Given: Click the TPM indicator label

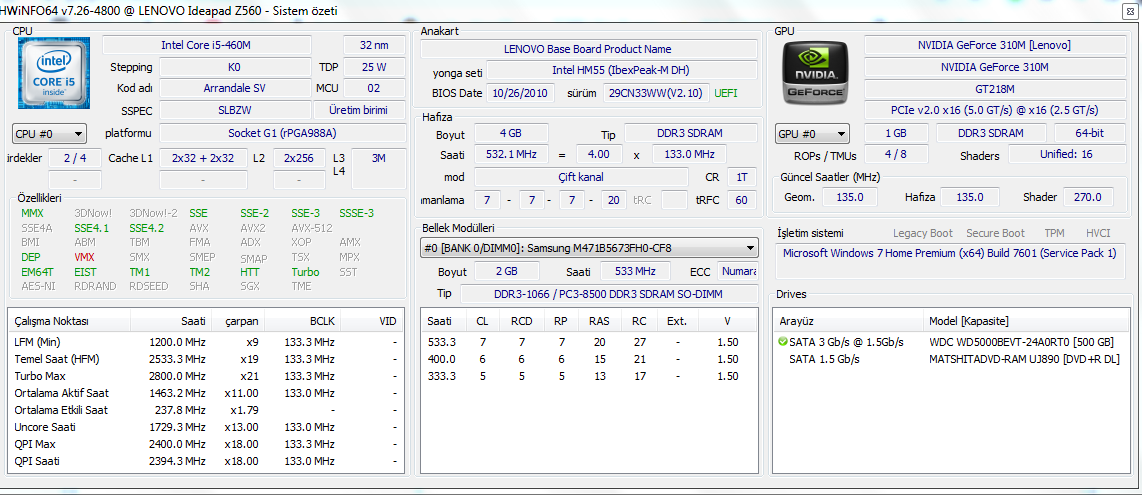Looking at the screenshot, I should click(x=1053, y=233).
